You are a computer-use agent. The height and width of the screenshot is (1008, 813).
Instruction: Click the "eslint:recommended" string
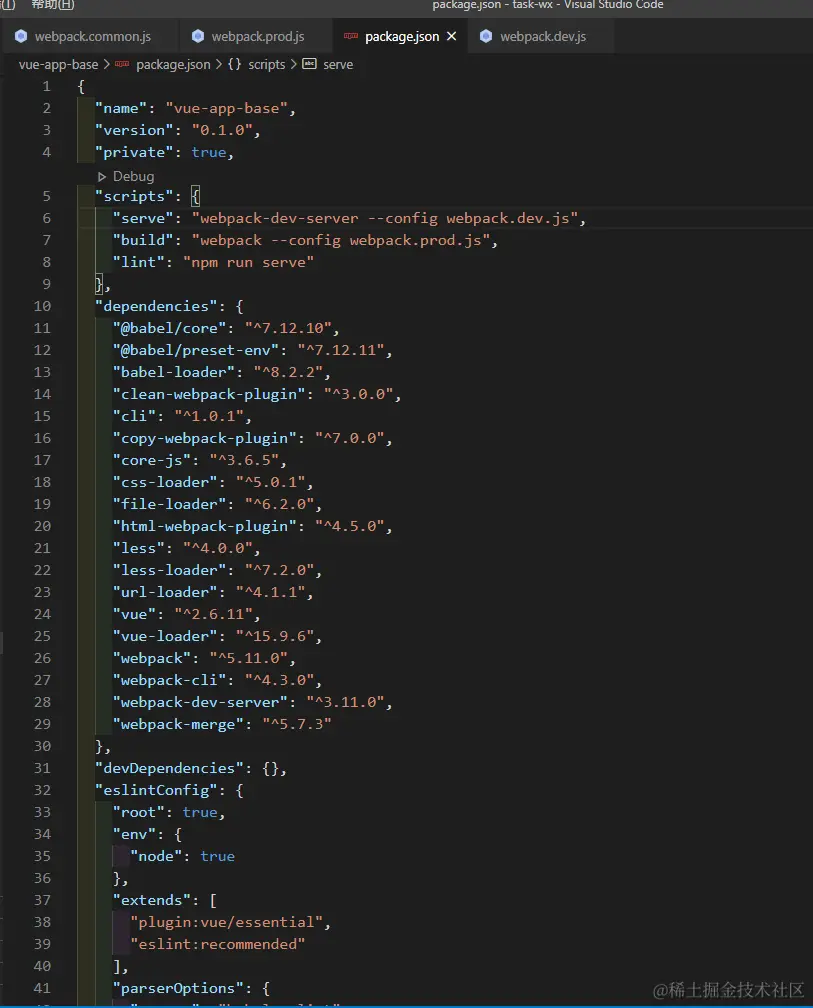(x=217, y=944)
